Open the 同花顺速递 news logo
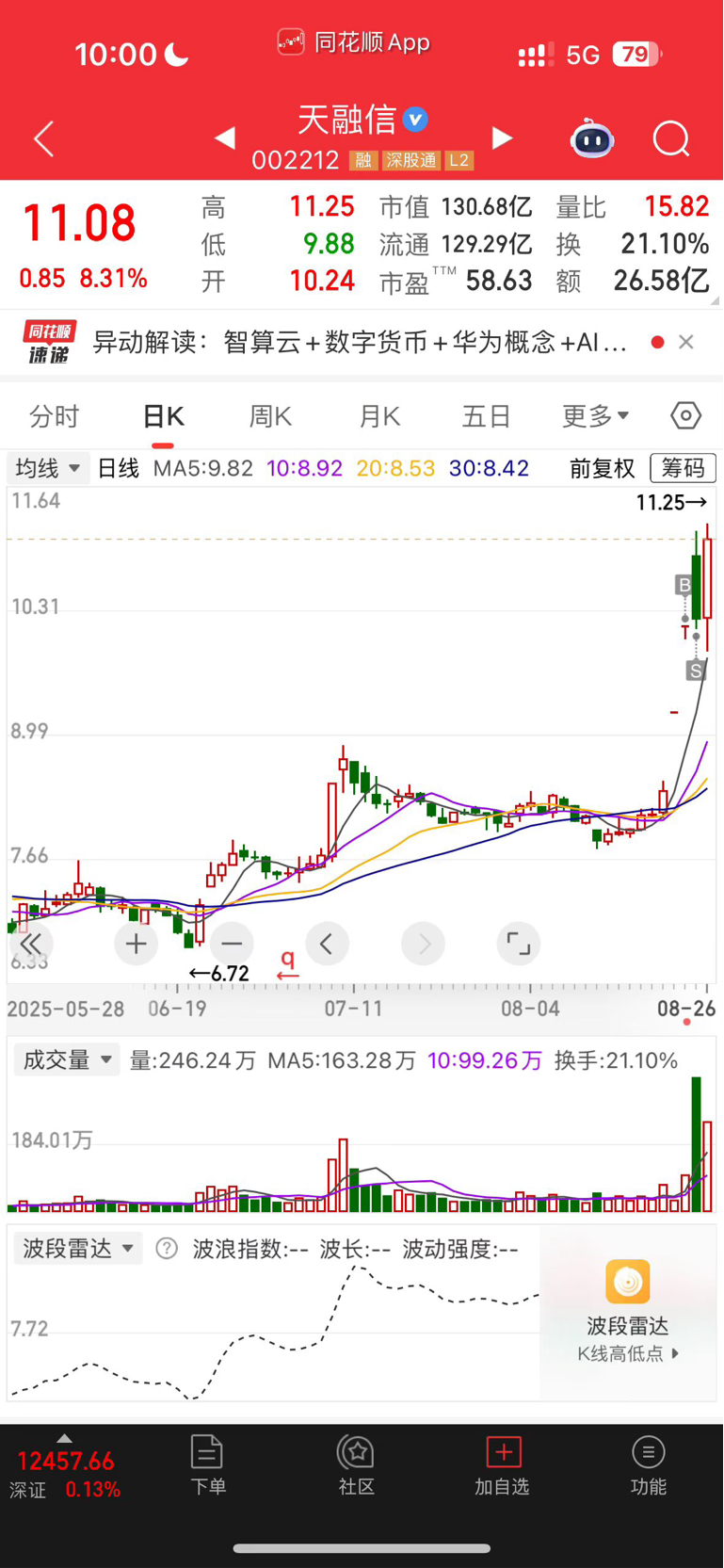724x1568 pixels. 50,342
